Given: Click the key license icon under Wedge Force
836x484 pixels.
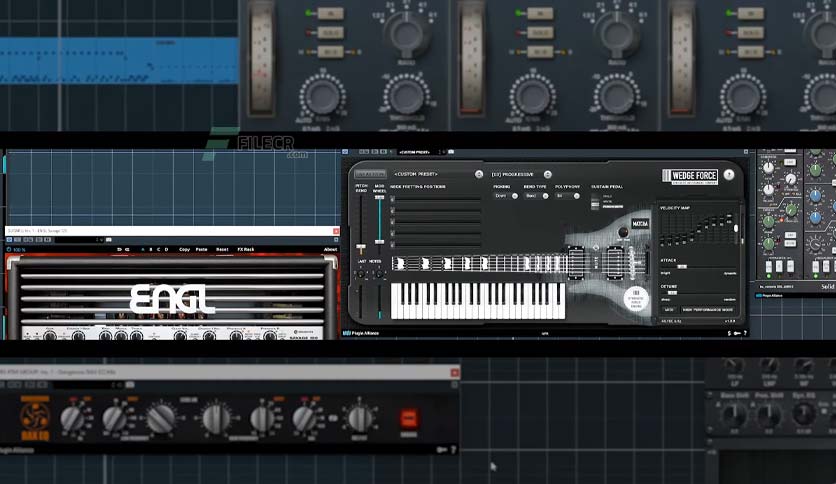Looking at the screenshot, I should click(x=737, y=333).
